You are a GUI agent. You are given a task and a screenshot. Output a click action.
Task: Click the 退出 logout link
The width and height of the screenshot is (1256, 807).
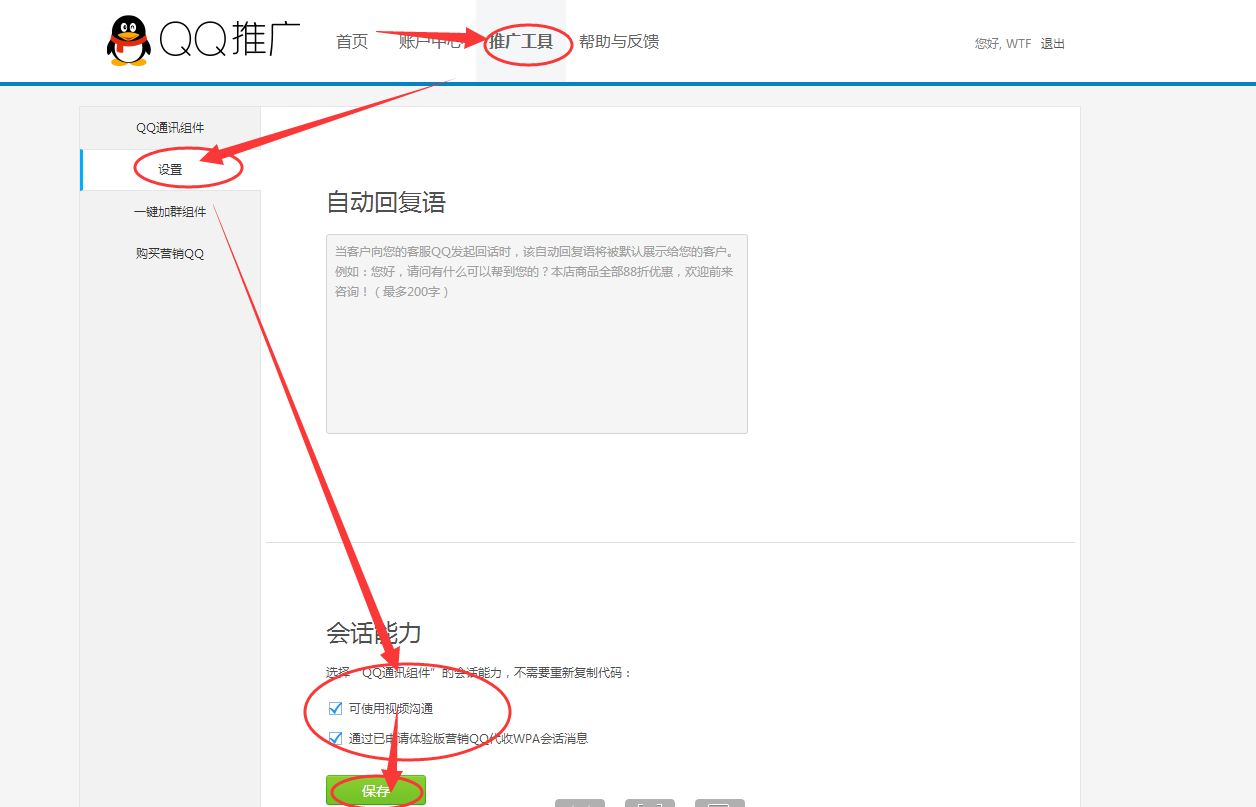pos(1053,44)
